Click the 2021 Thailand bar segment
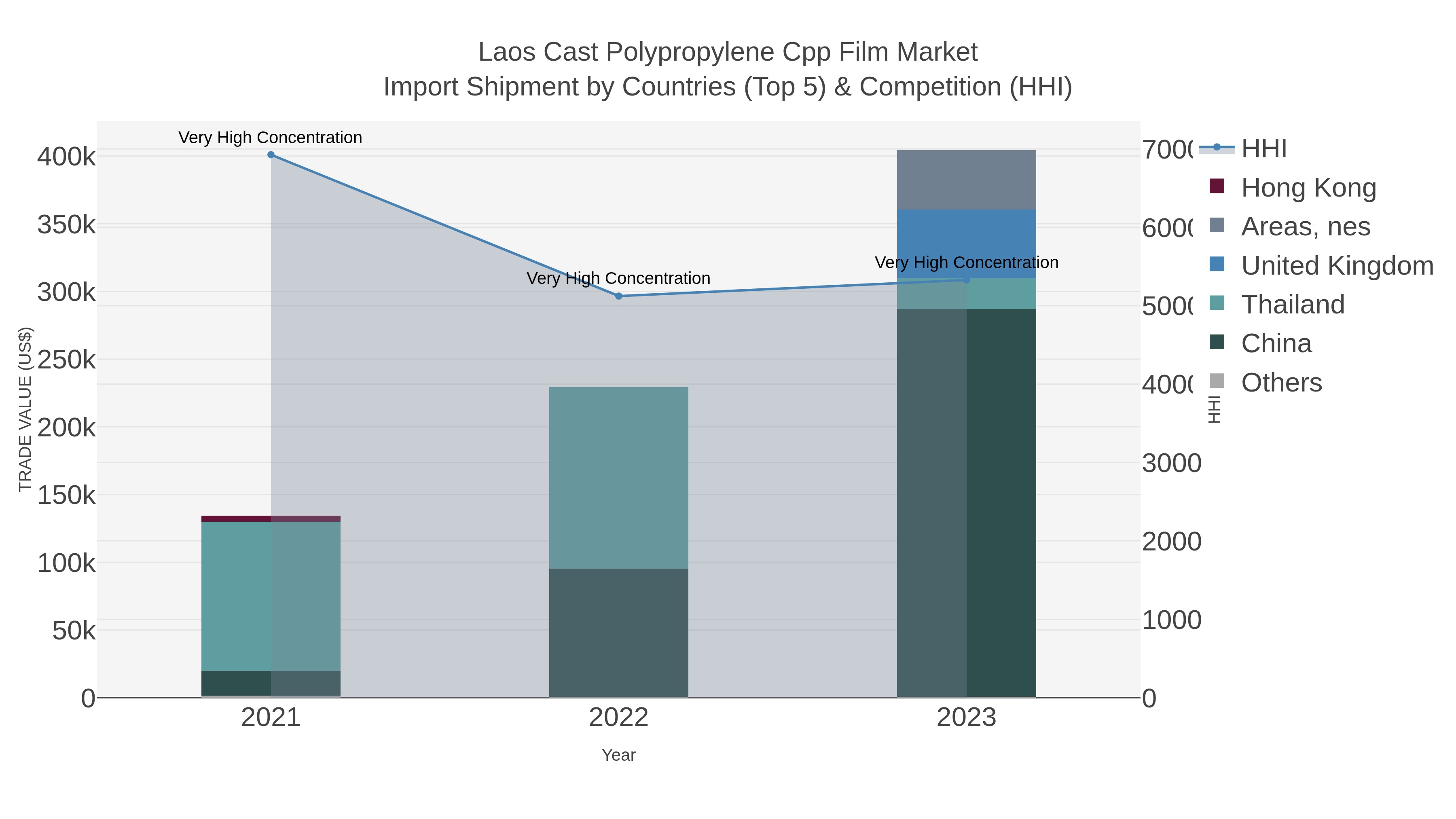Image resolution: width=1456 pixels, height=819 pixels. tap(271, 596)
